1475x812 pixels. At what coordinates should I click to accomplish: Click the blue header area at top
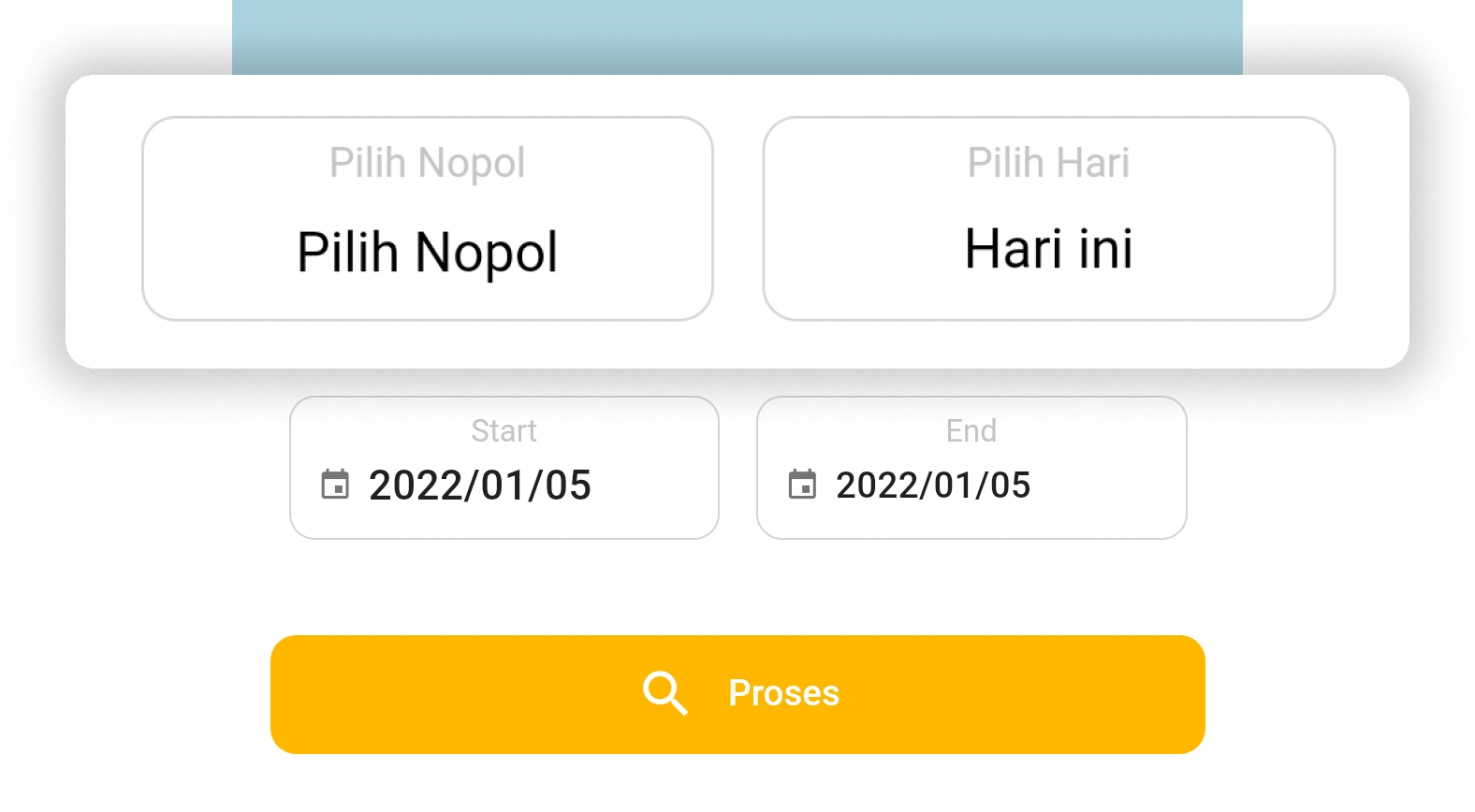(737, 37)
